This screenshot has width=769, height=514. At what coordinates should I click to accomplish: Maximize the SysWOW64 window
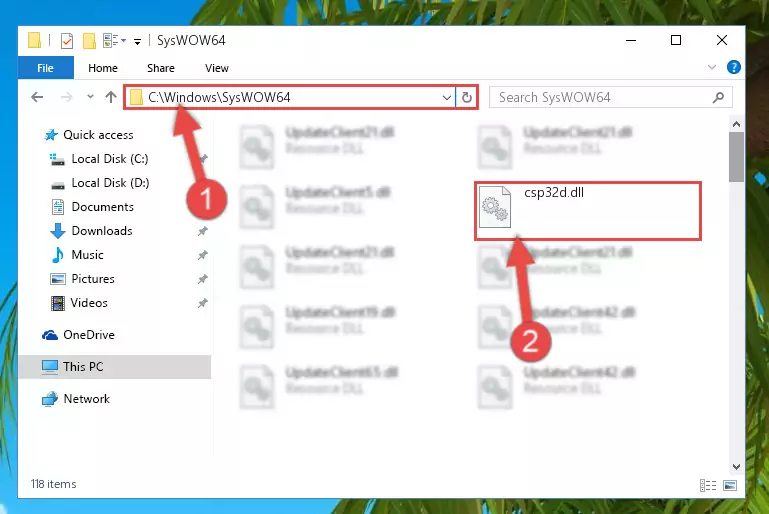coord(676,40)
